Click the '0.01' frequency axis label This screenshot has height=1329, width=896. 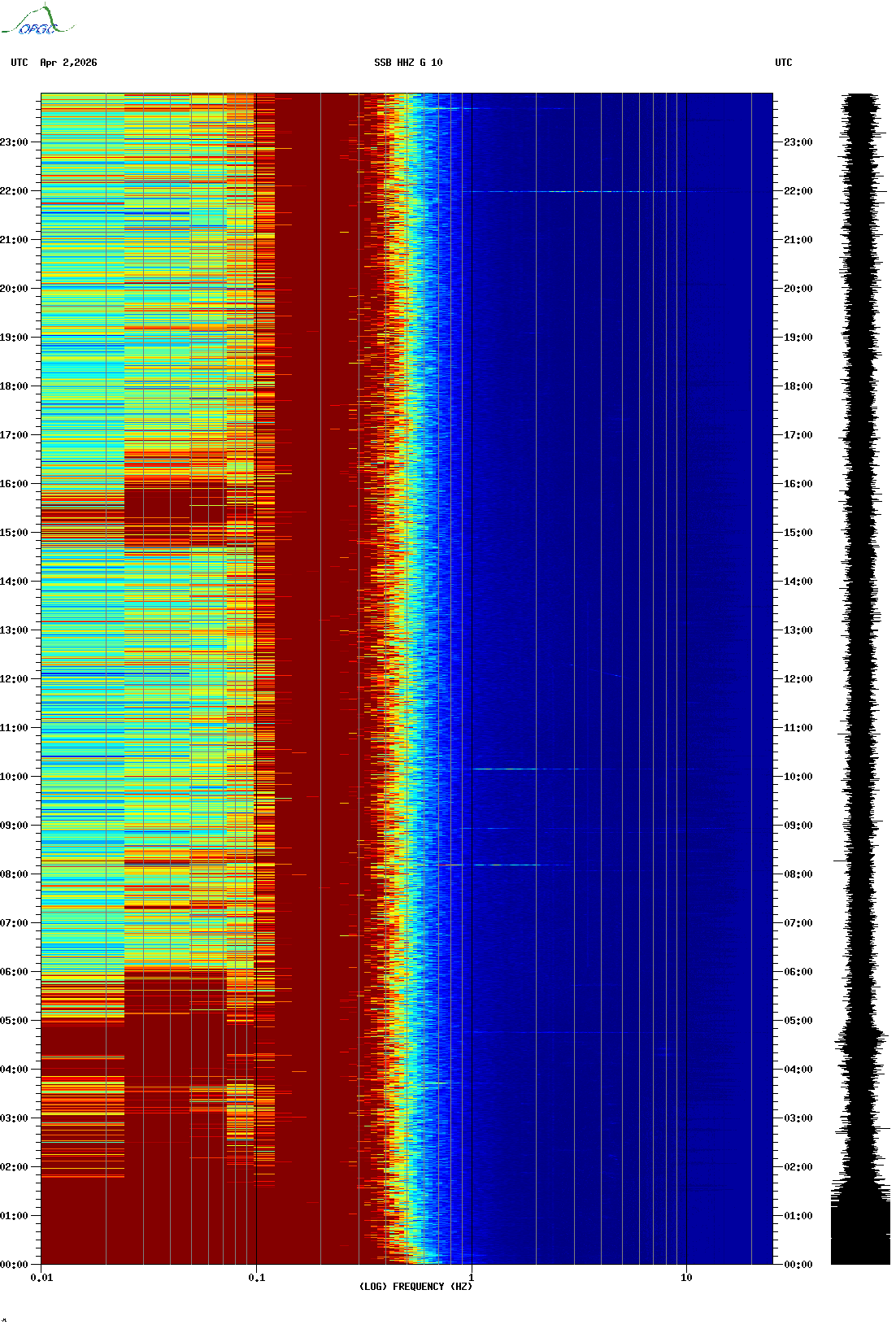point(41,1278)
